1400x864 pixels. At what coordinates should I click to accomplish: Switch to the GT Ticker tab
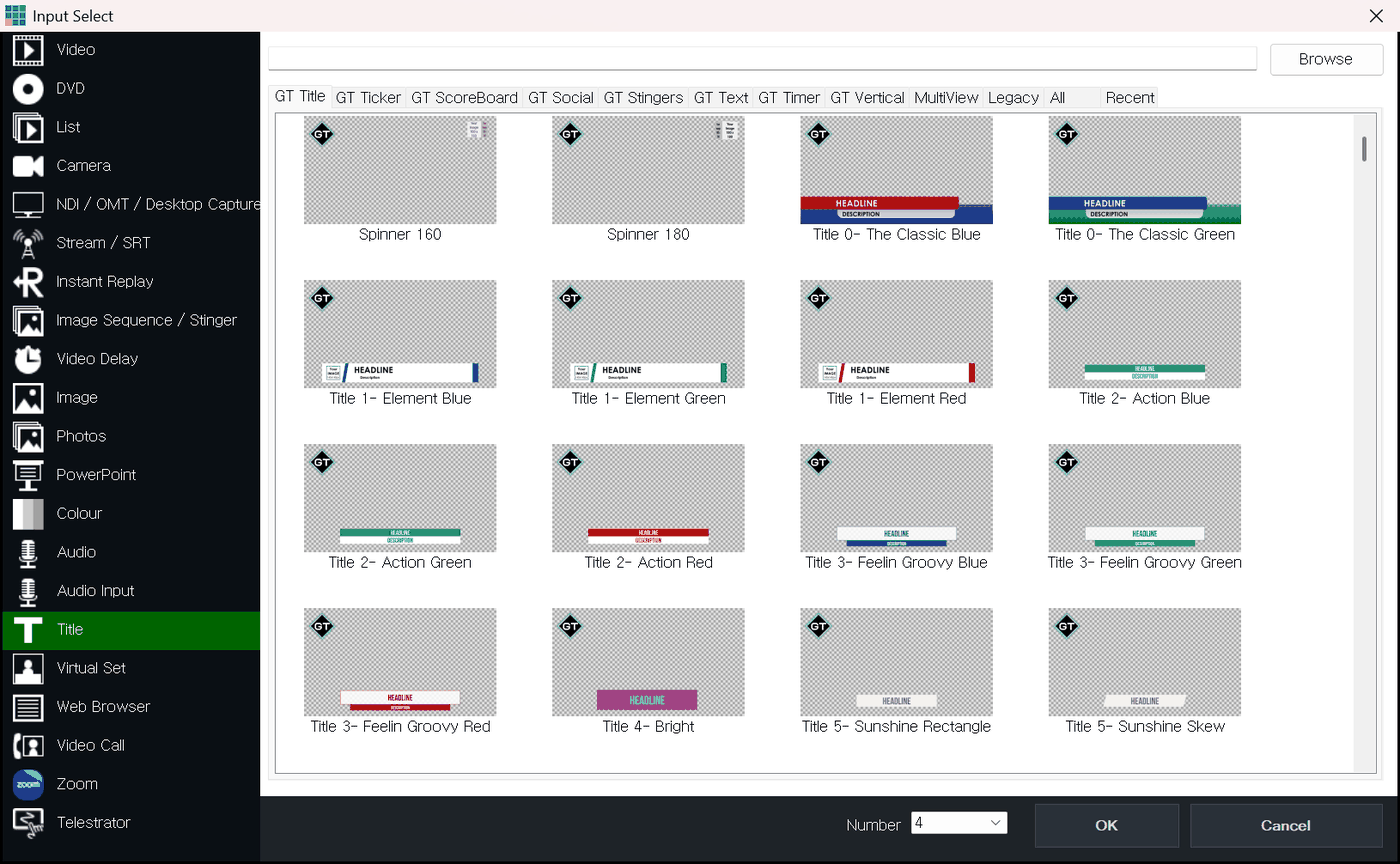click(x=368, y=97)
